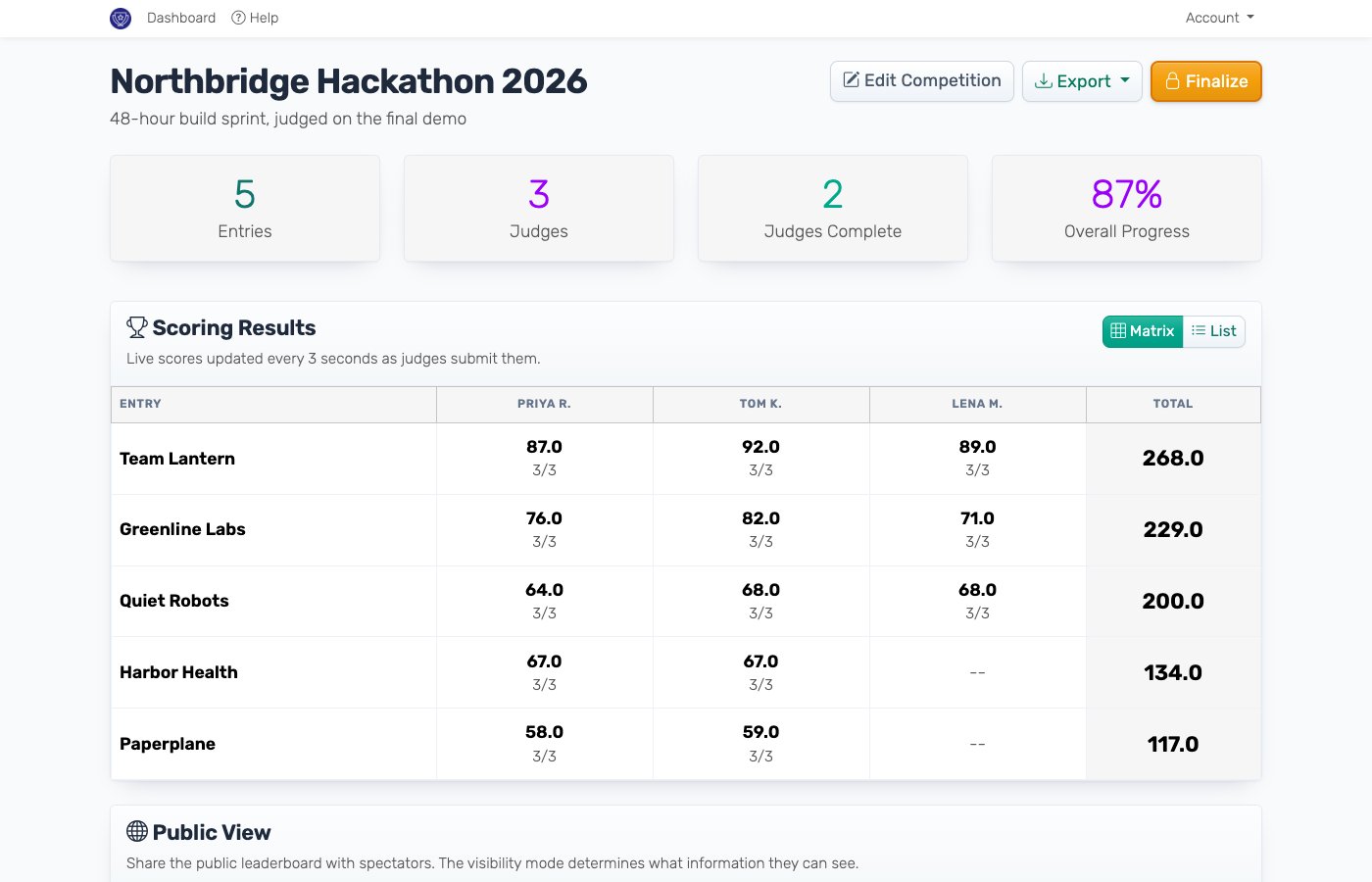Click Lena M.'s 89.0 score for Team Lantern
This screenshot has height=882, width=1372.
(978, 447)
